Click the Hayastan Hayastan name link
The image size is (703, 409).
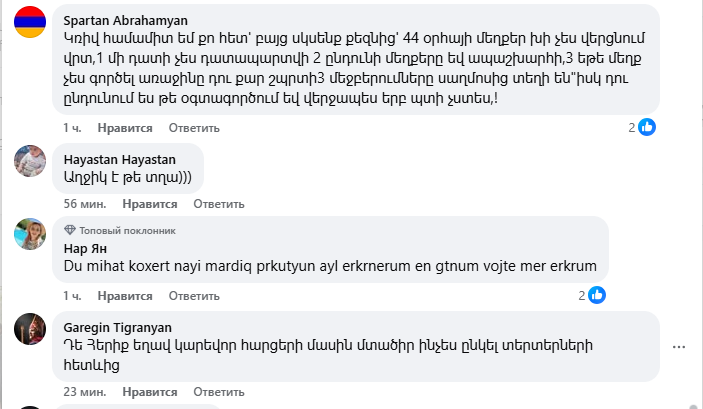[x=118, y=158]
